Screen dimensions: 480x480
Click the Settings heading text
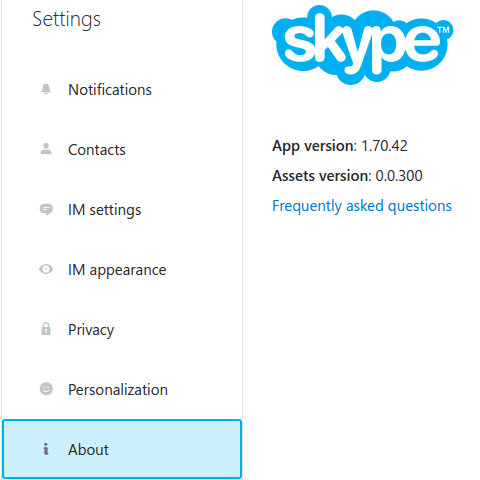(66, 20)
